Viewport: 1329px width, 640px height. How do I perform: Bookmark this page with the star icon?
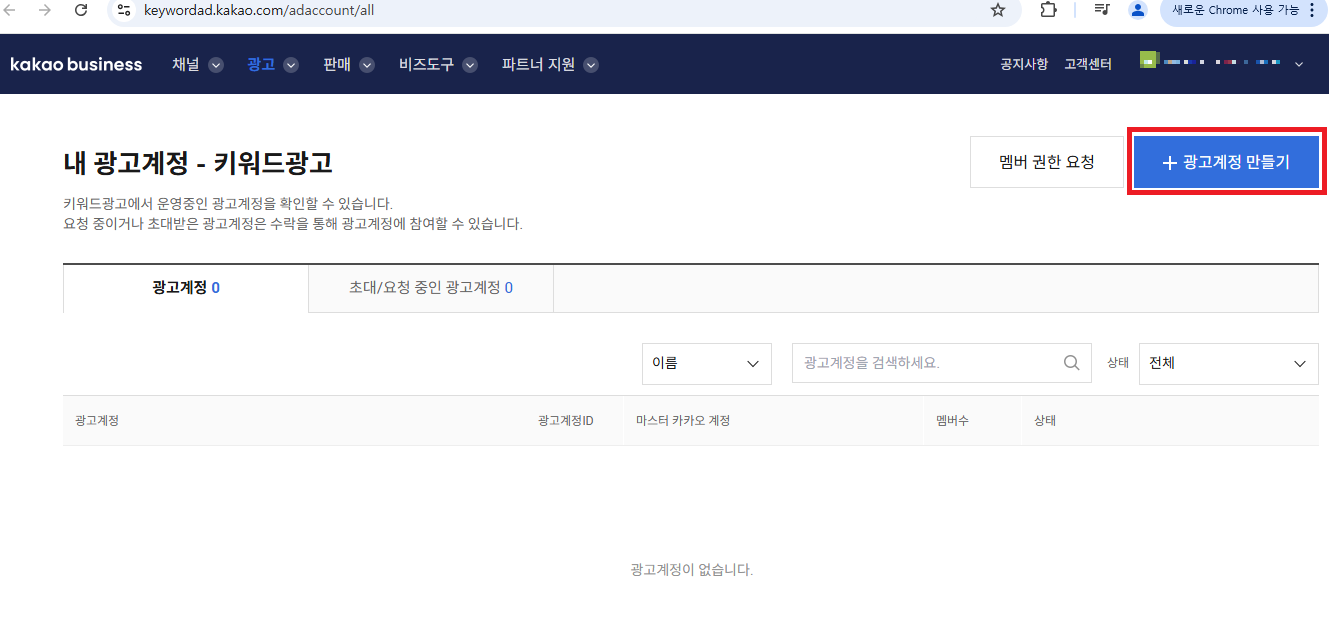[998, 10]
